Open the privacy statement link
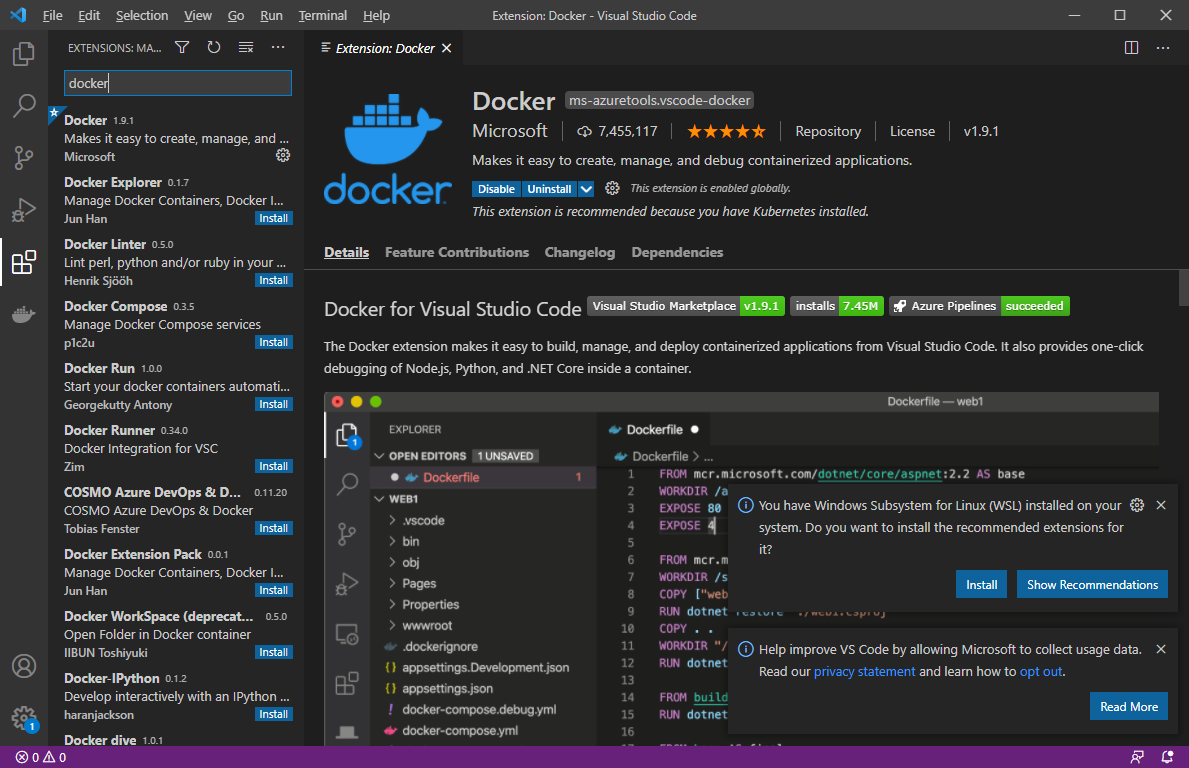The height and width of the screenshot is (768, 1189). click(x=864, y=672)
